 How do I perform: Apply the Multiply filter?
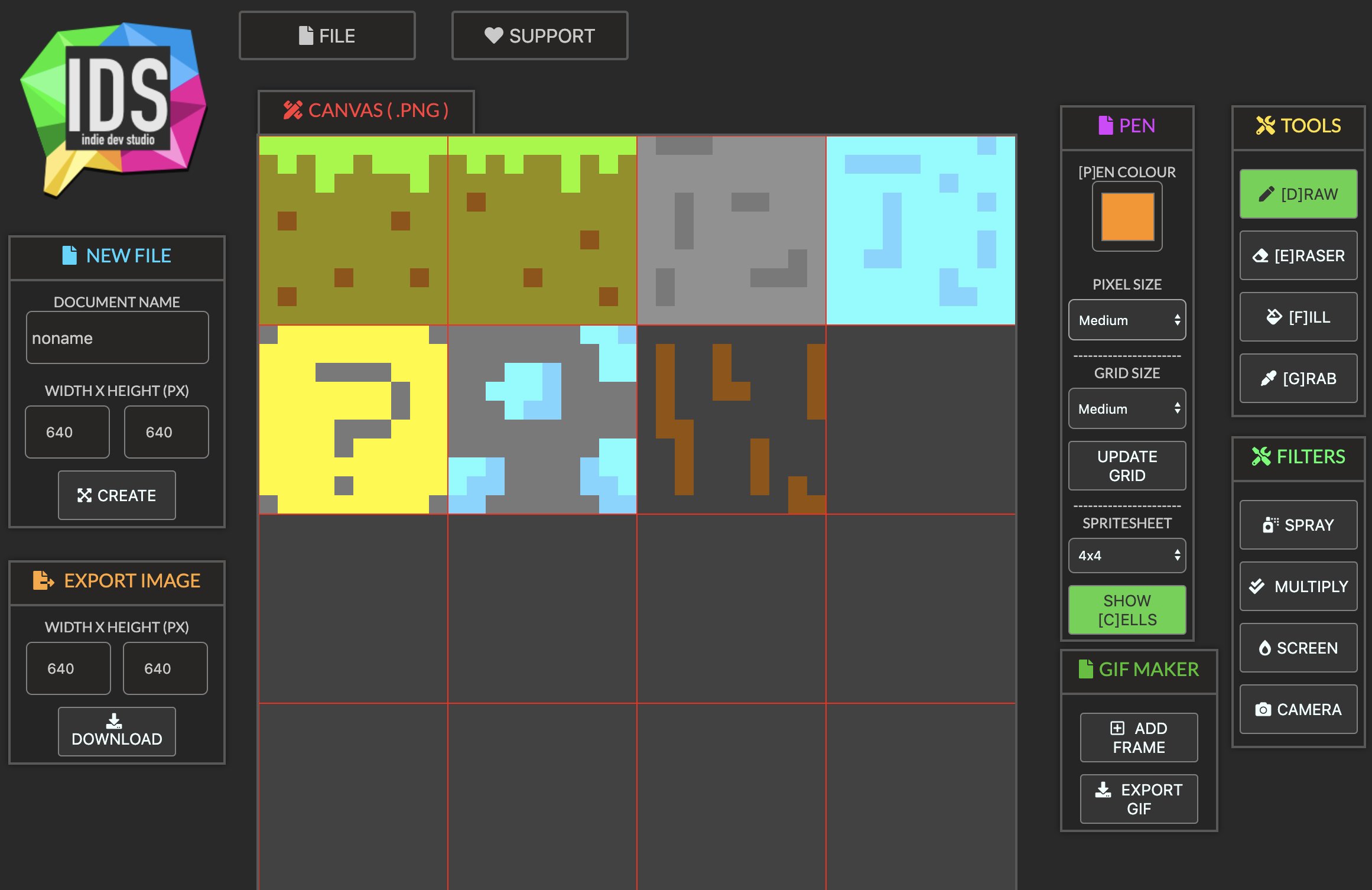(1298, 586)
